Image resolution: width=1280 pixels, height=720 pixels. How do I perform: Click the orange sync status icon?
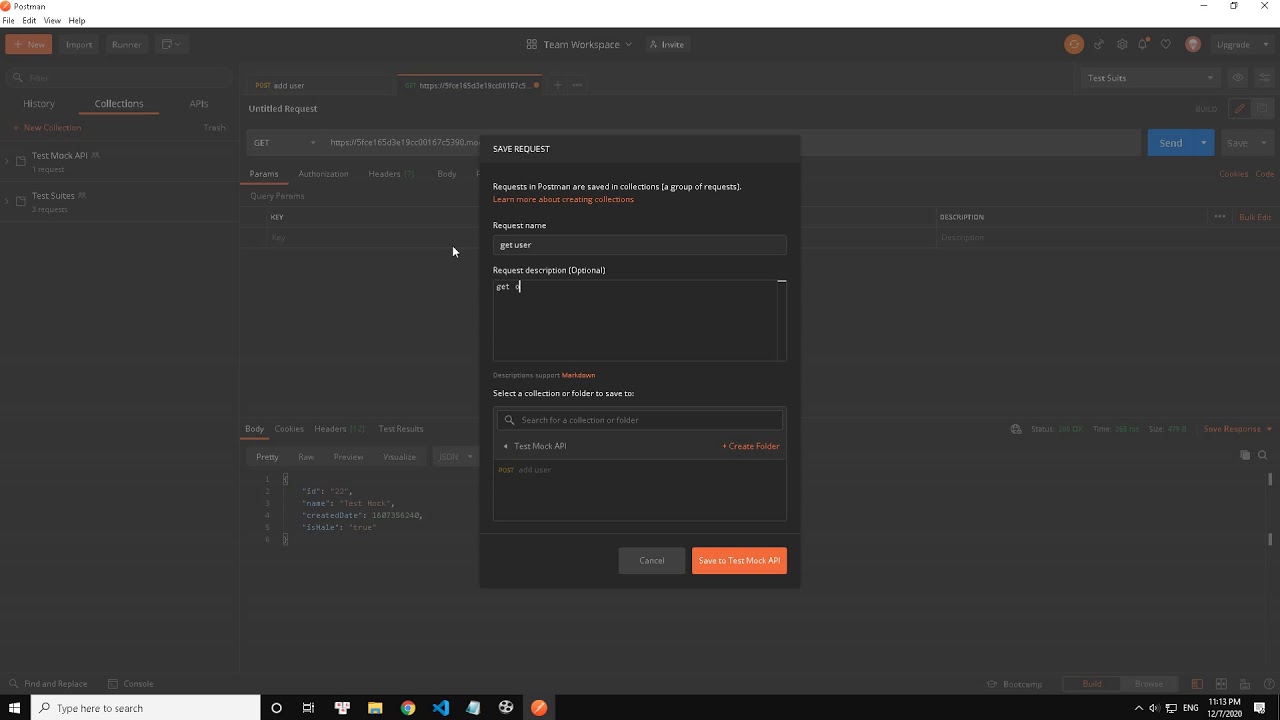[1074, 44]
